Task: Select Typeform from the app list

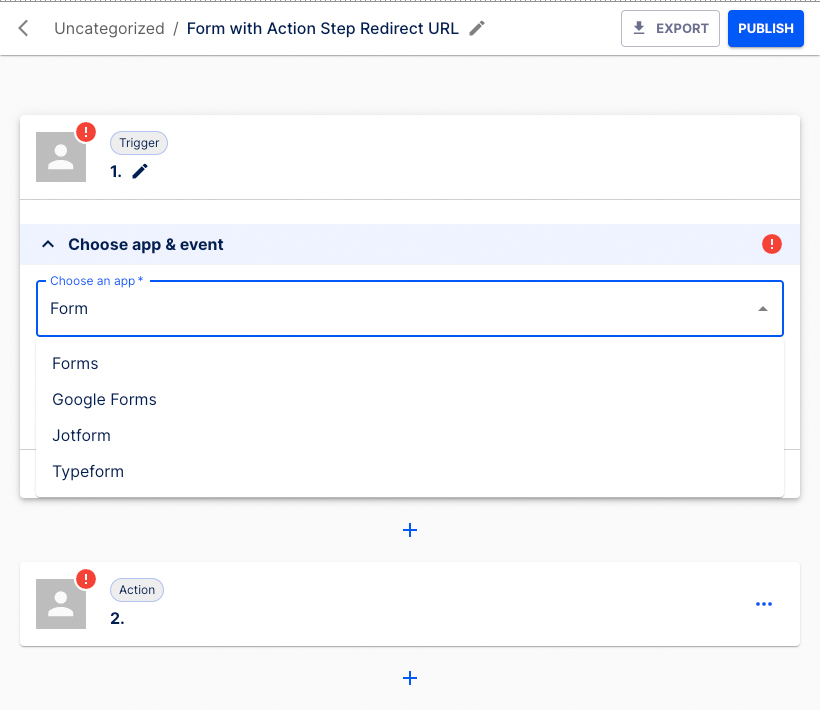Action: (x=88, y=471)
